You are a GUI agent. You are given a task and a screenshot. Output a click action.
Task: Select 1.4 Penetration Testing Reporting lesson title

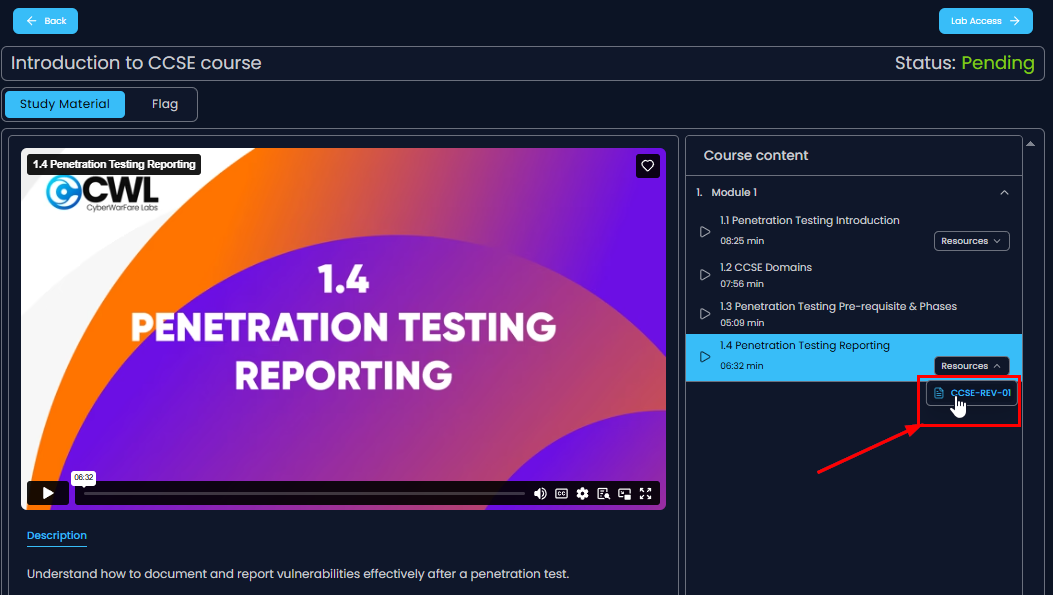(x=805, y=345)
